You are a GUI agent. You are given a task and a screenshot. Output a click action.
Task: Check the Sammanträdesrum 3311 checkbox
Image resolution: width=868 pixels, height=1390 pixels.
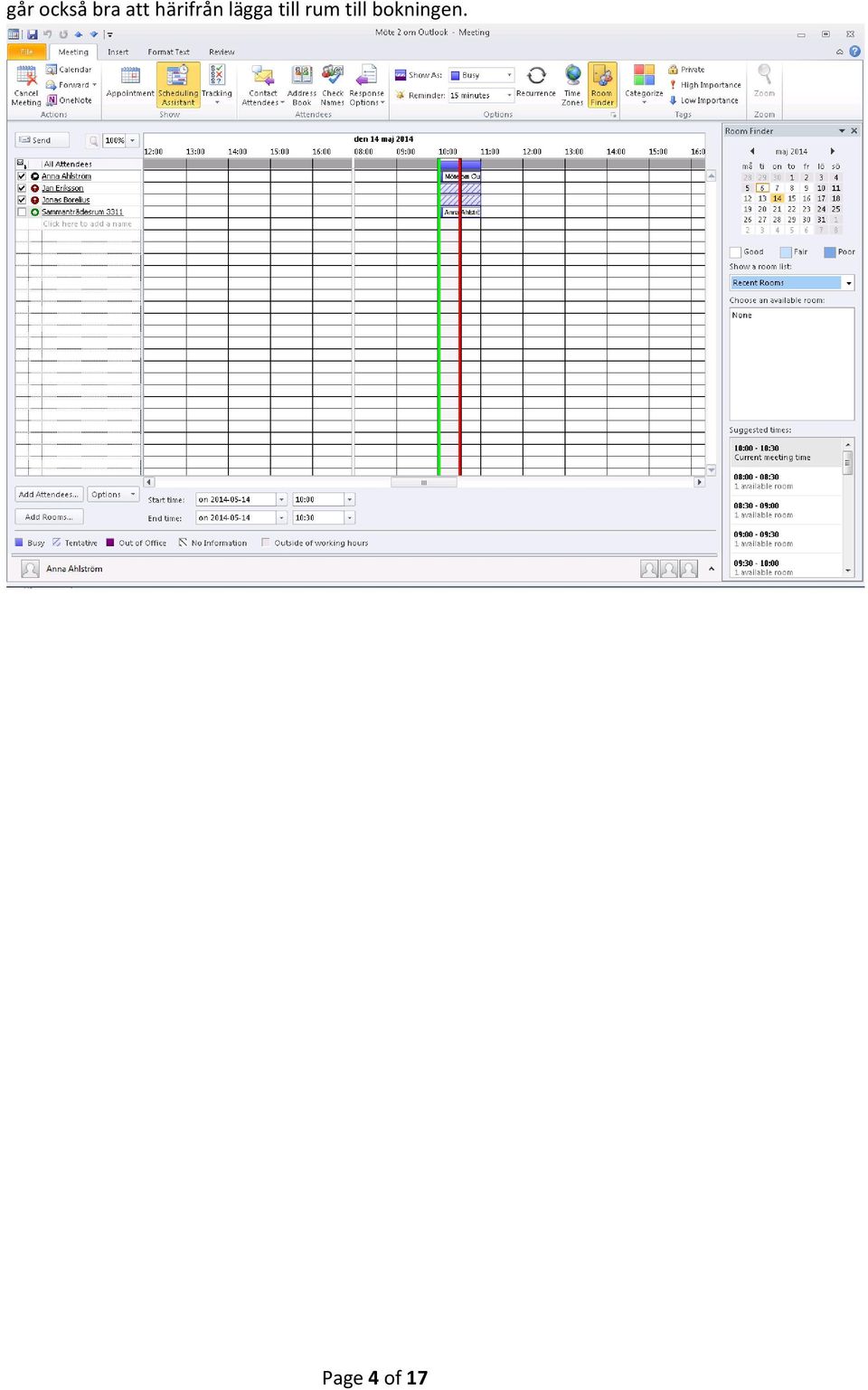[x=22, y=212]
